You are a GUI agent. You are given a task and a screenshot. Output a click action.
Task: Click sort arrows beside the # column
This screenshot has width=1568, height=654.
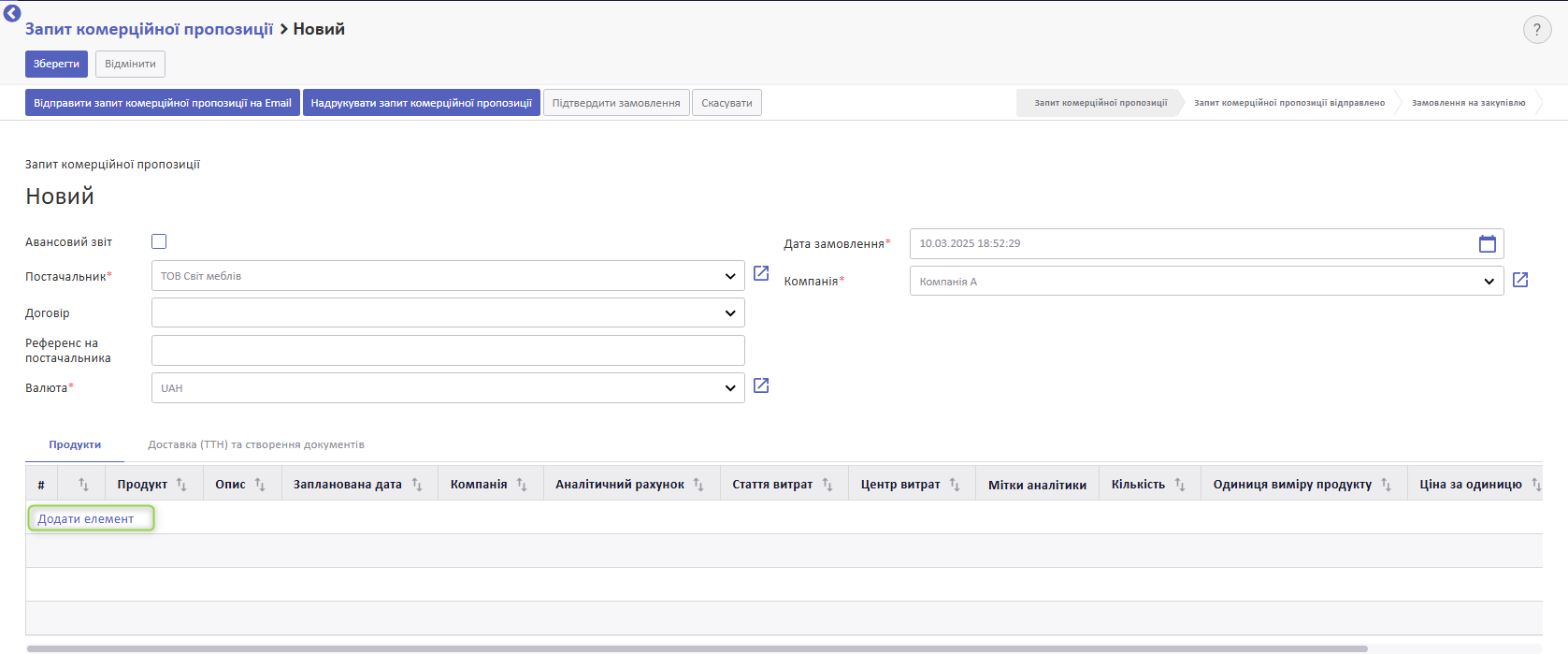[83, 485]
